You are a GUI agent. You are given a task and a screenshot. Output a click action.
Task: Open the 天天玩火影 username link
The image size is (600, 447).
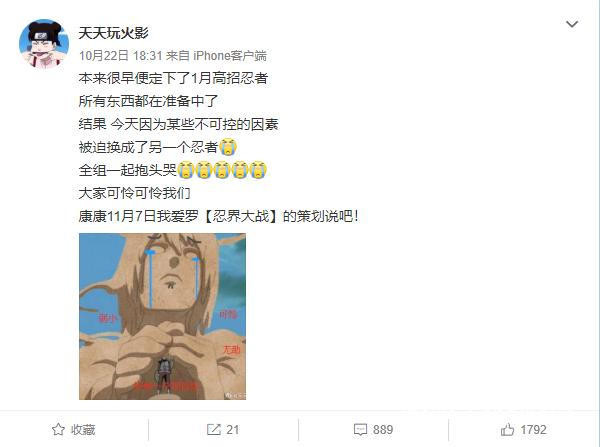(113, 33)
